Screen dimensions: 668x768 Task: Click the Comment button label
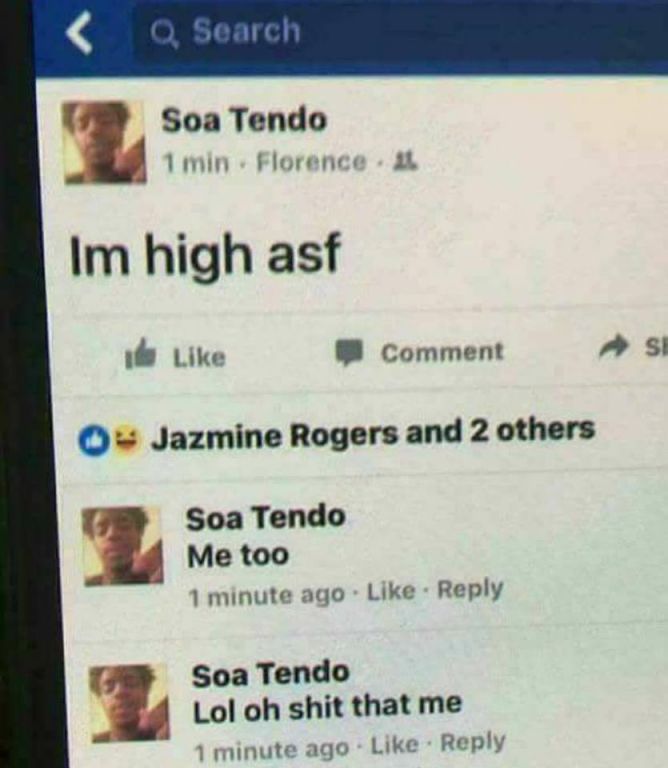point(442,352)
